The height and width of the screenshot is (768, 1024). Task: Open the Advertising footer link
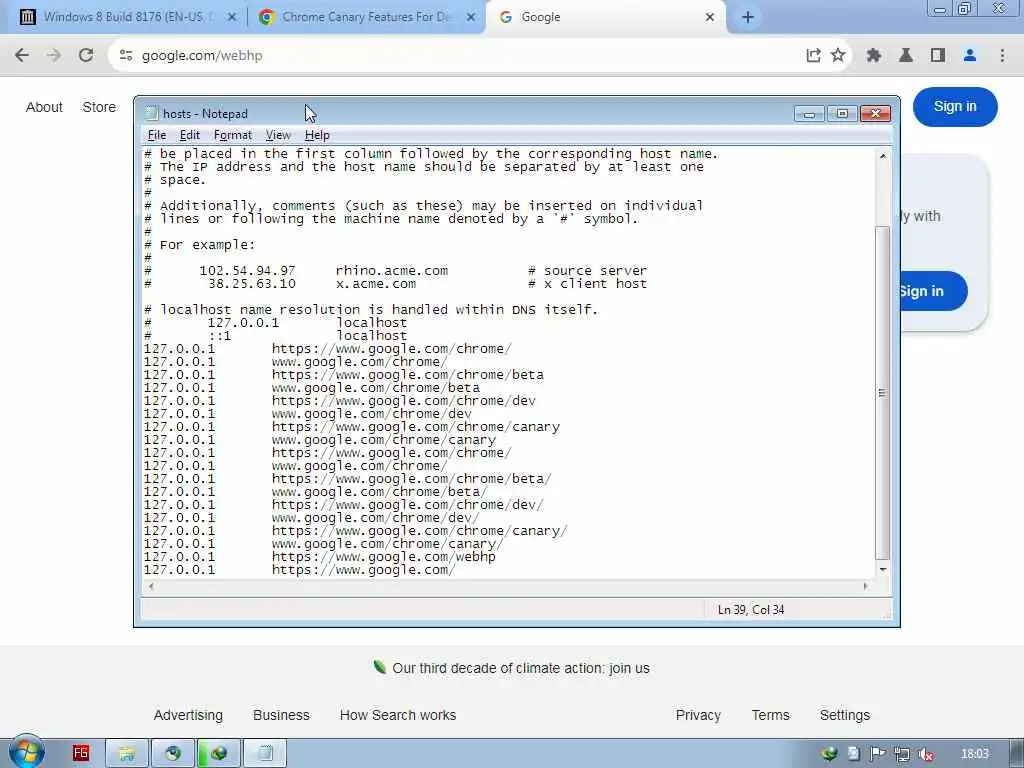[x=188, y=715]
